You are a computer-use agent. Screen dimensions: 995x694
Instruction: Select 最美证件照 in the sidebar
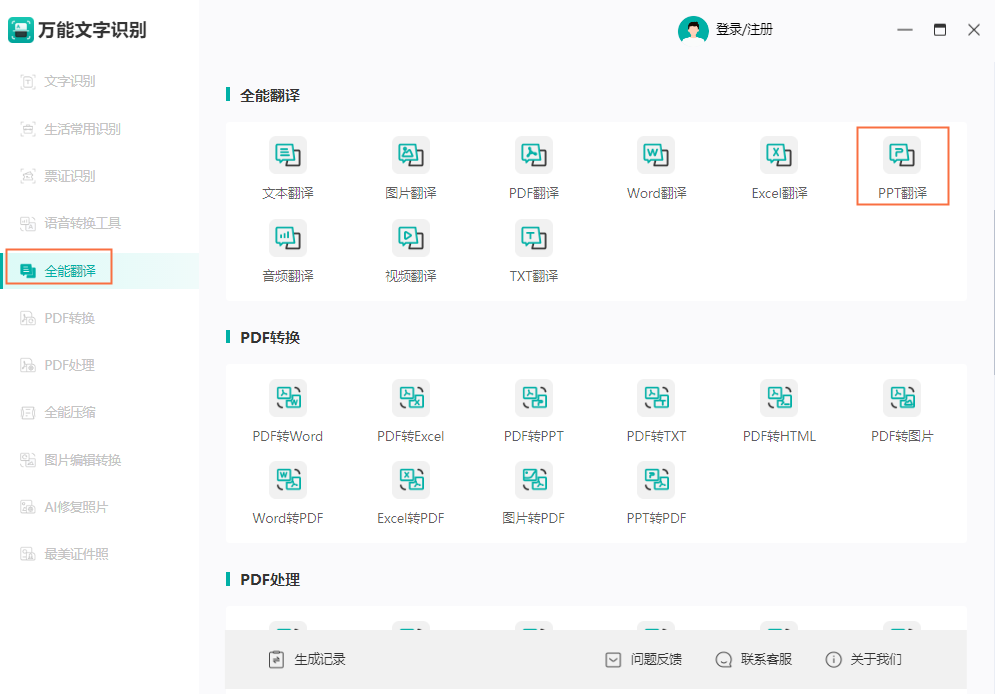99,554
